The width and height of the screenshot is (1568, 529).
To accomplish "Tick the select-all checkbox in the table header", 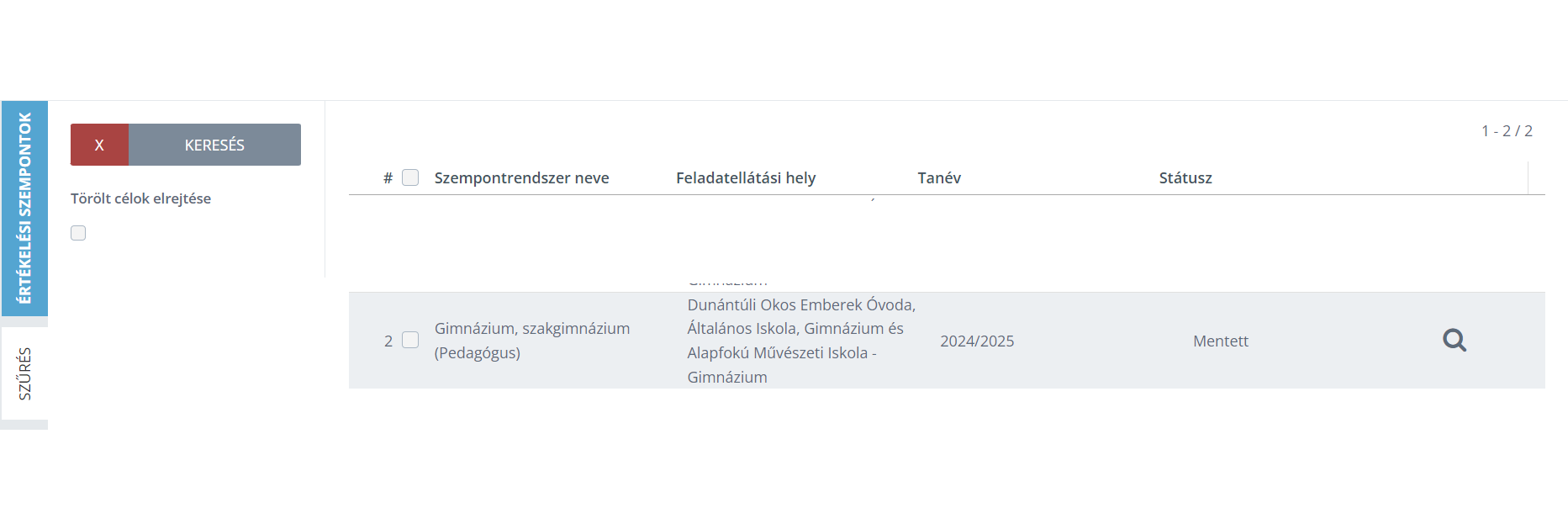I will 410,177.
